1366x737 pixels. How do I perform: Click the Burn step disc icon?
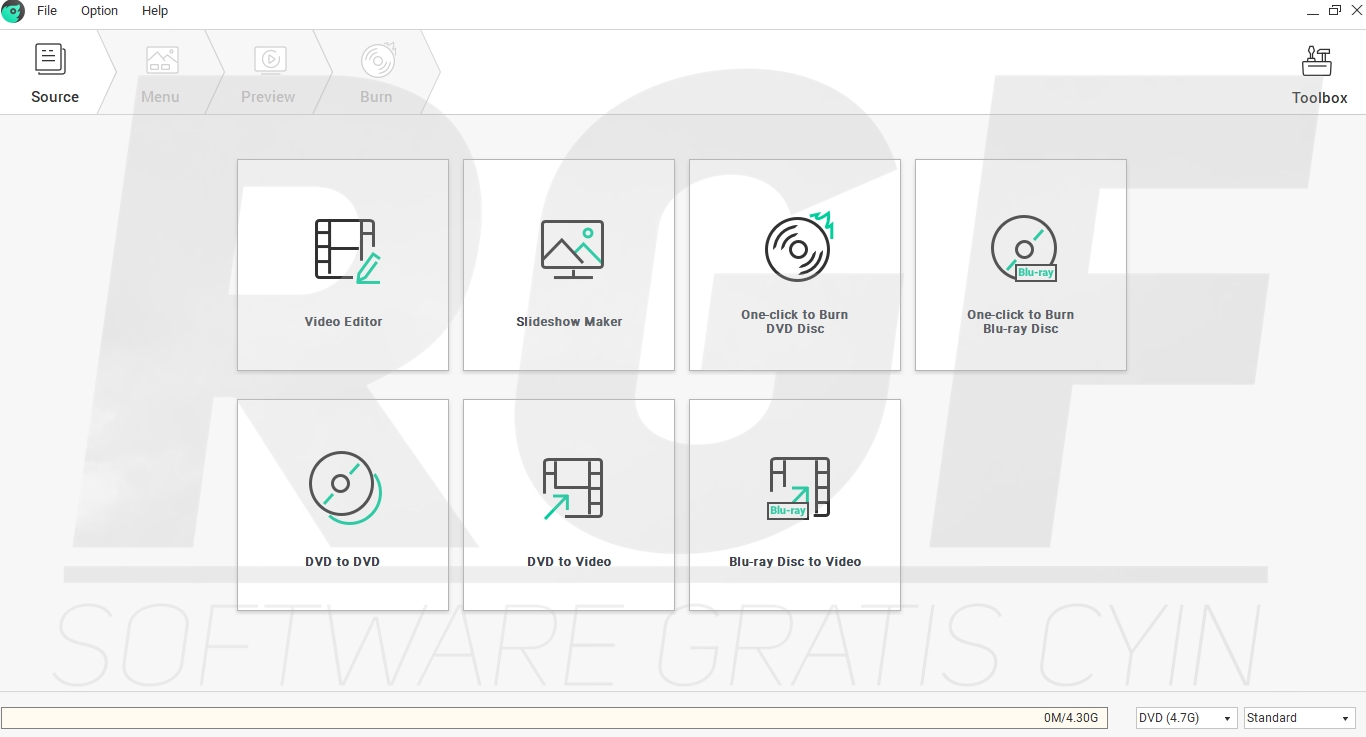[x=379, y=60]
